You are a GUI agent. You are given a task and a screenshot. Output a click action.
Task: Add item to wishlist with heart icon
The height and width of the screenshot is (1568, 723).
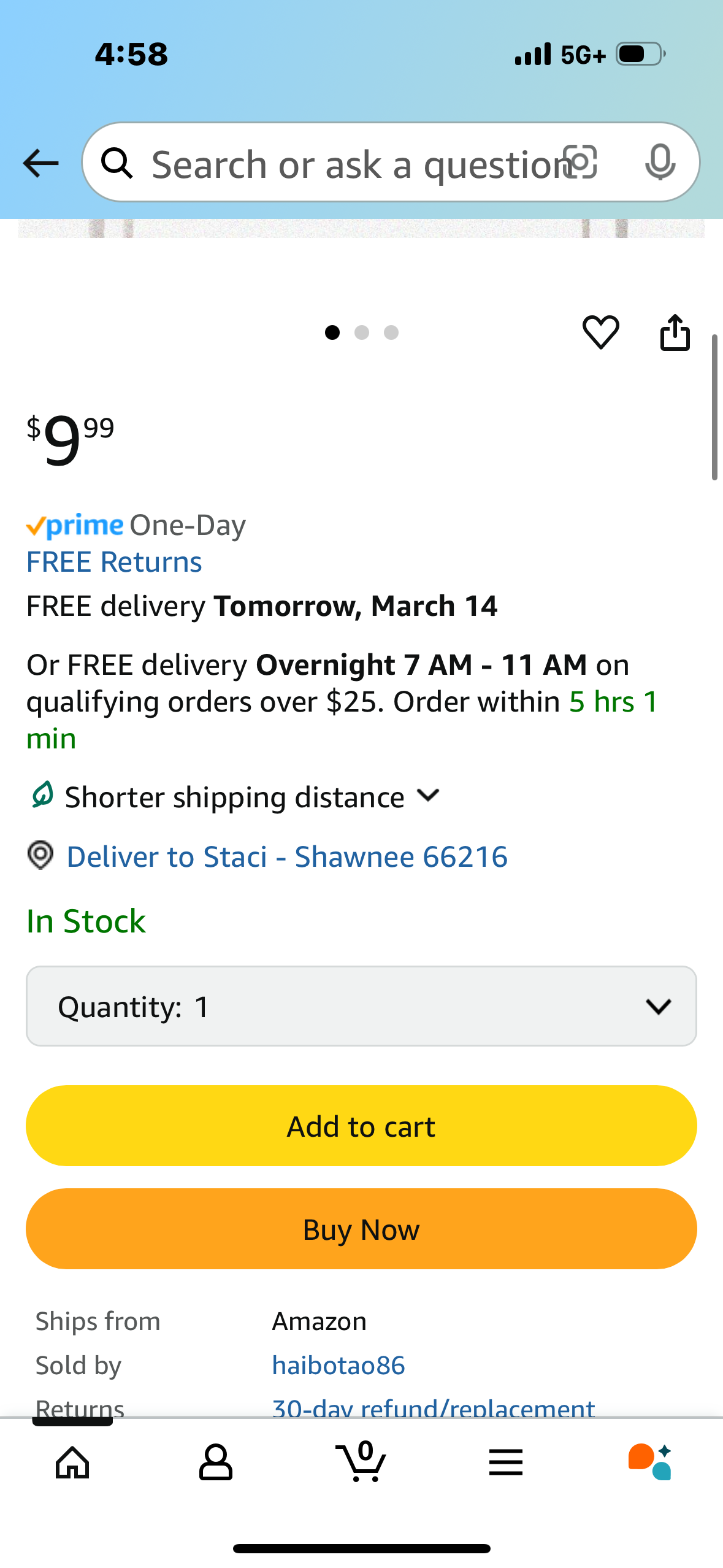[600, 332]
